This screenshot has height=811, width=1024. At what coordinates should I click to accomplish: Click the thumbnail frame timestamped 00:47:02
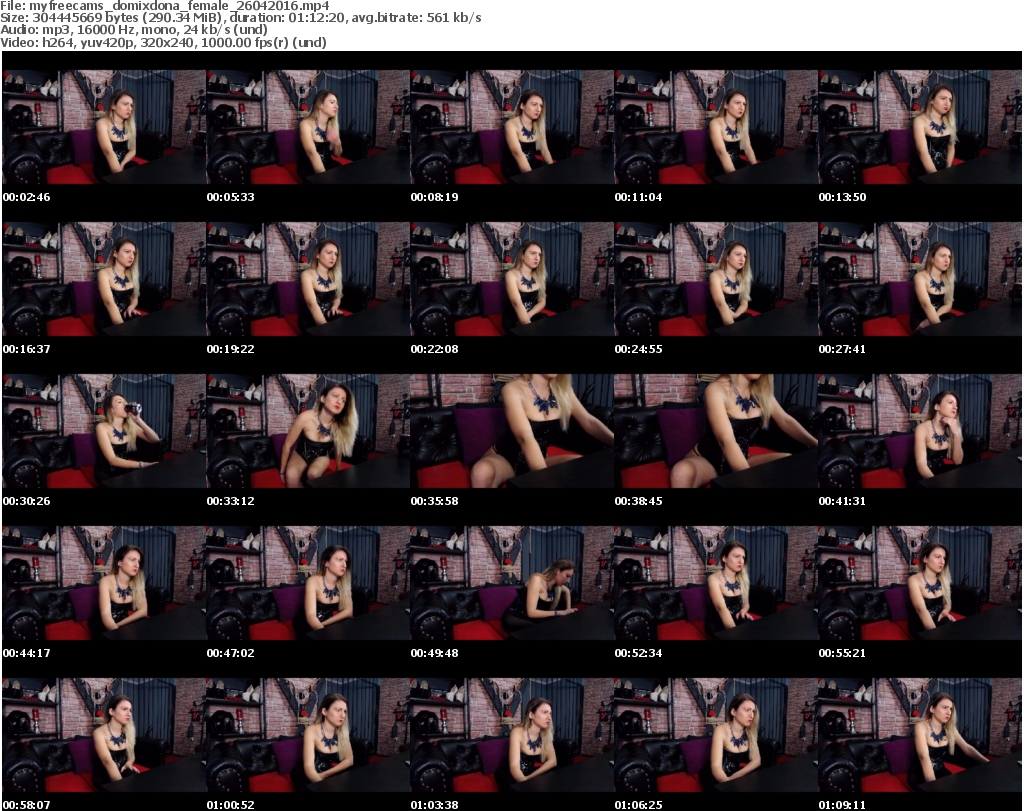[308, 583]
